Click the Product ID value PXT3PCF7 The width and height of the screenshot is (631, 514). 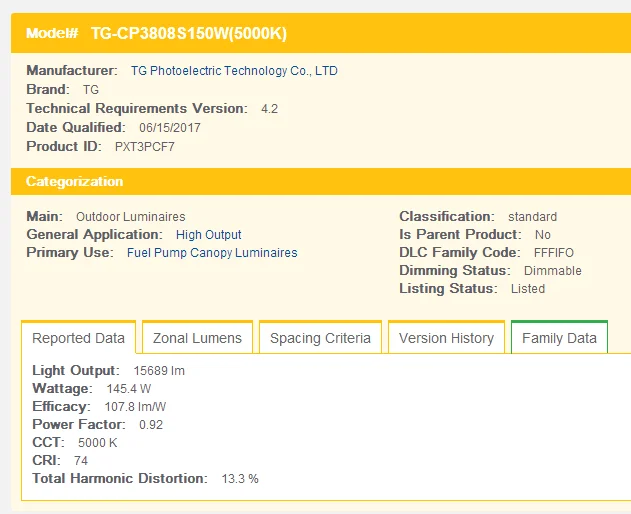click(145, 147)
